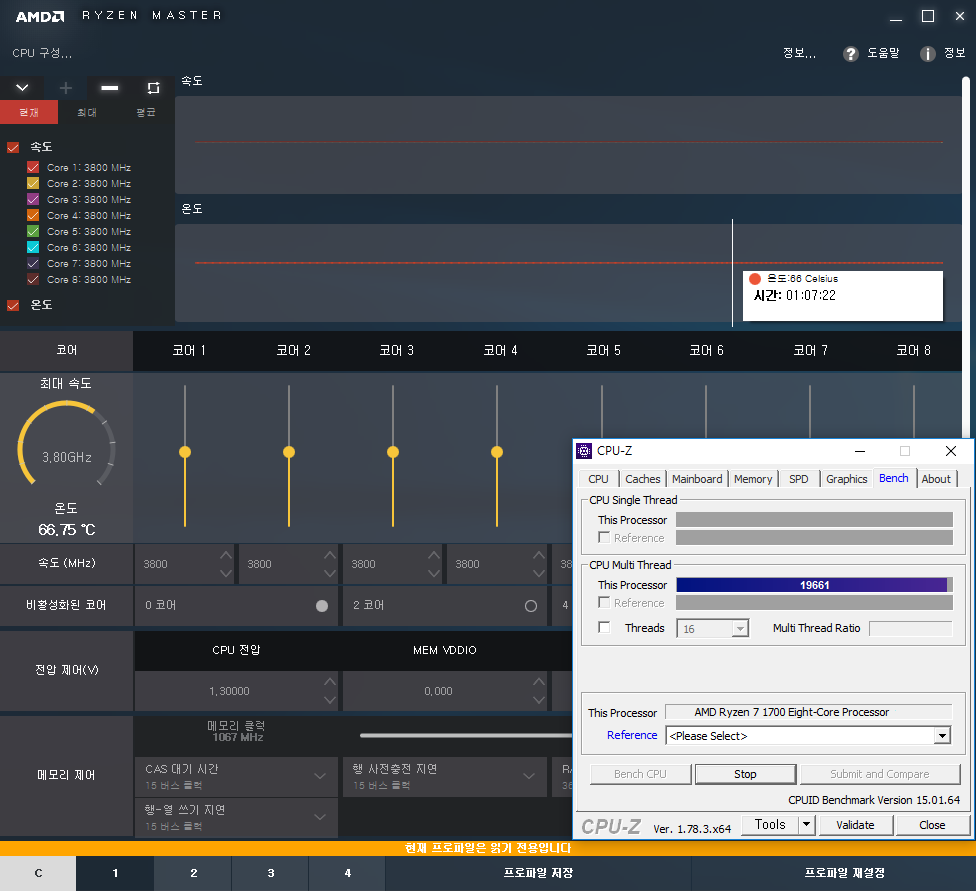Increase Core 4 speed with up arrow
The width and height of the screenshot is (976, 891).
click(x=538, y=554)
